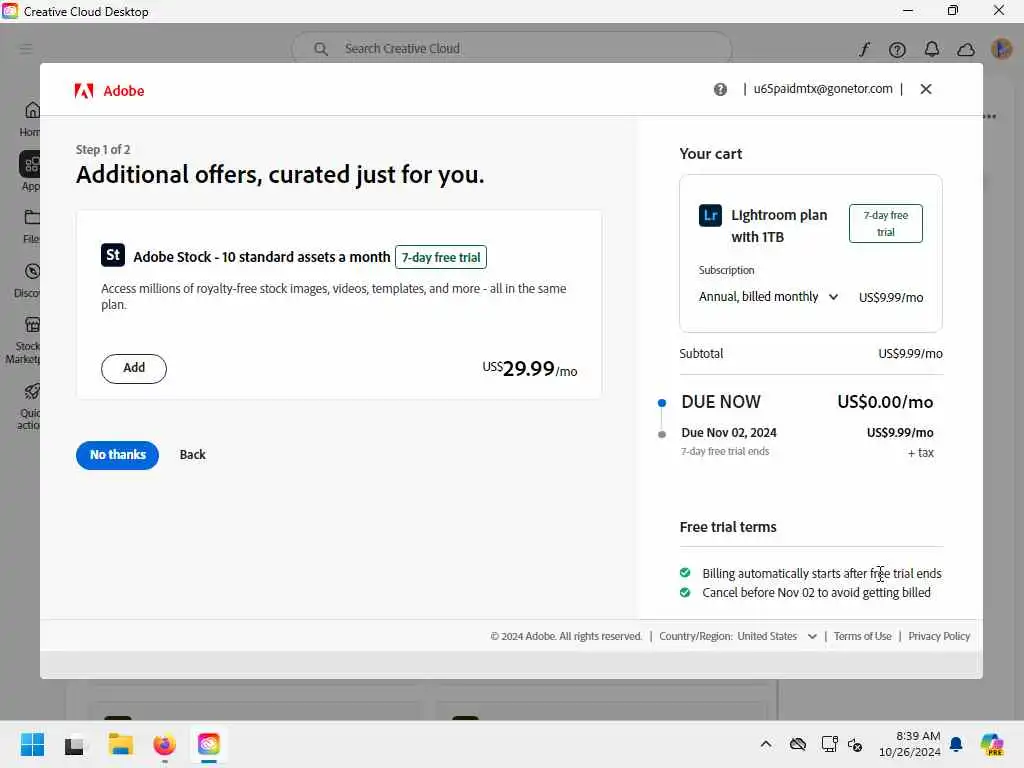The width and height of the screenshot is (1024, 768).
Task: Go Back to previous step
Action: tap(193, 455)
